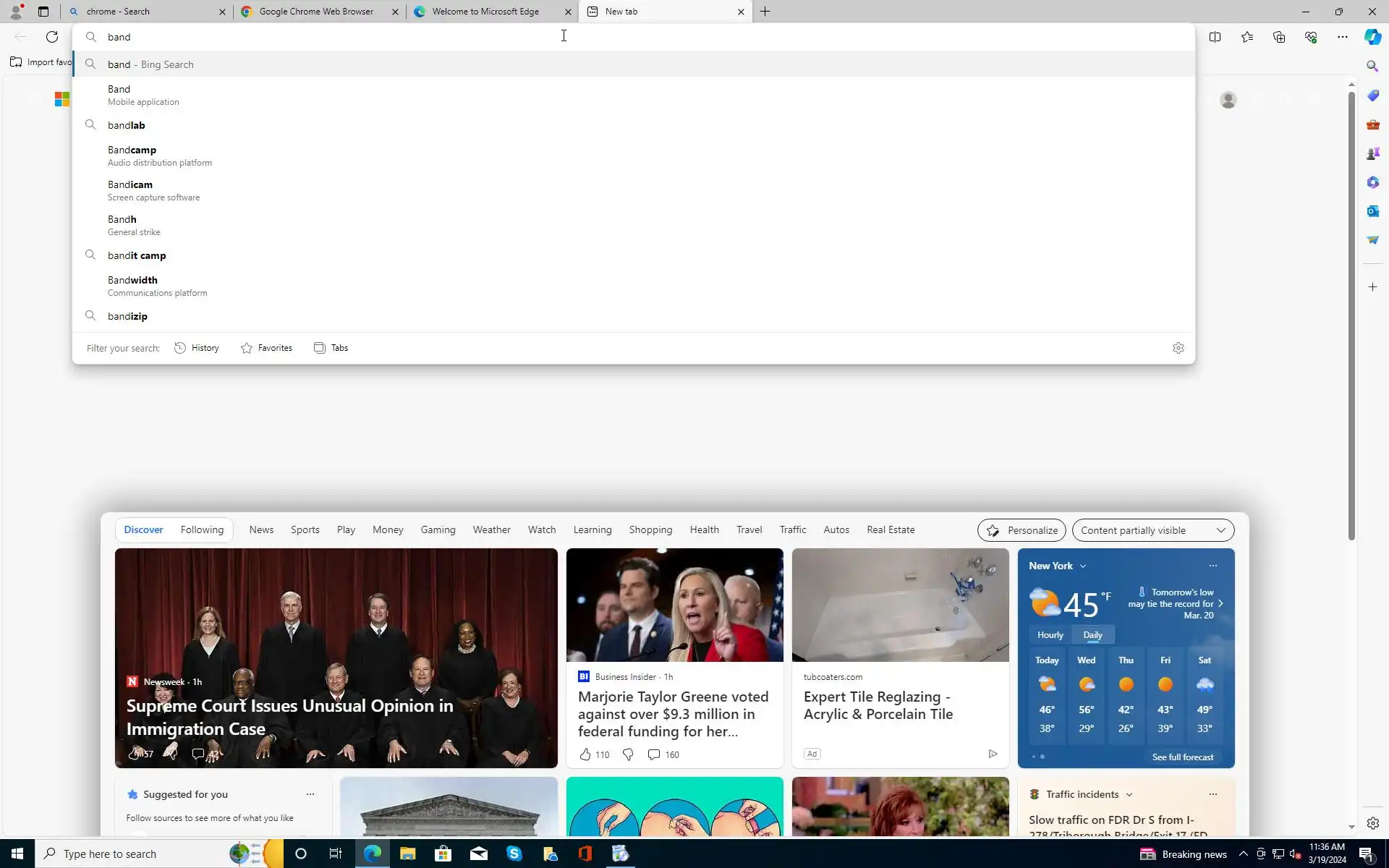The height and width of the screenshot is (868, 1389).
Task: Select the Sports feed tab
Action: (305, 529)
